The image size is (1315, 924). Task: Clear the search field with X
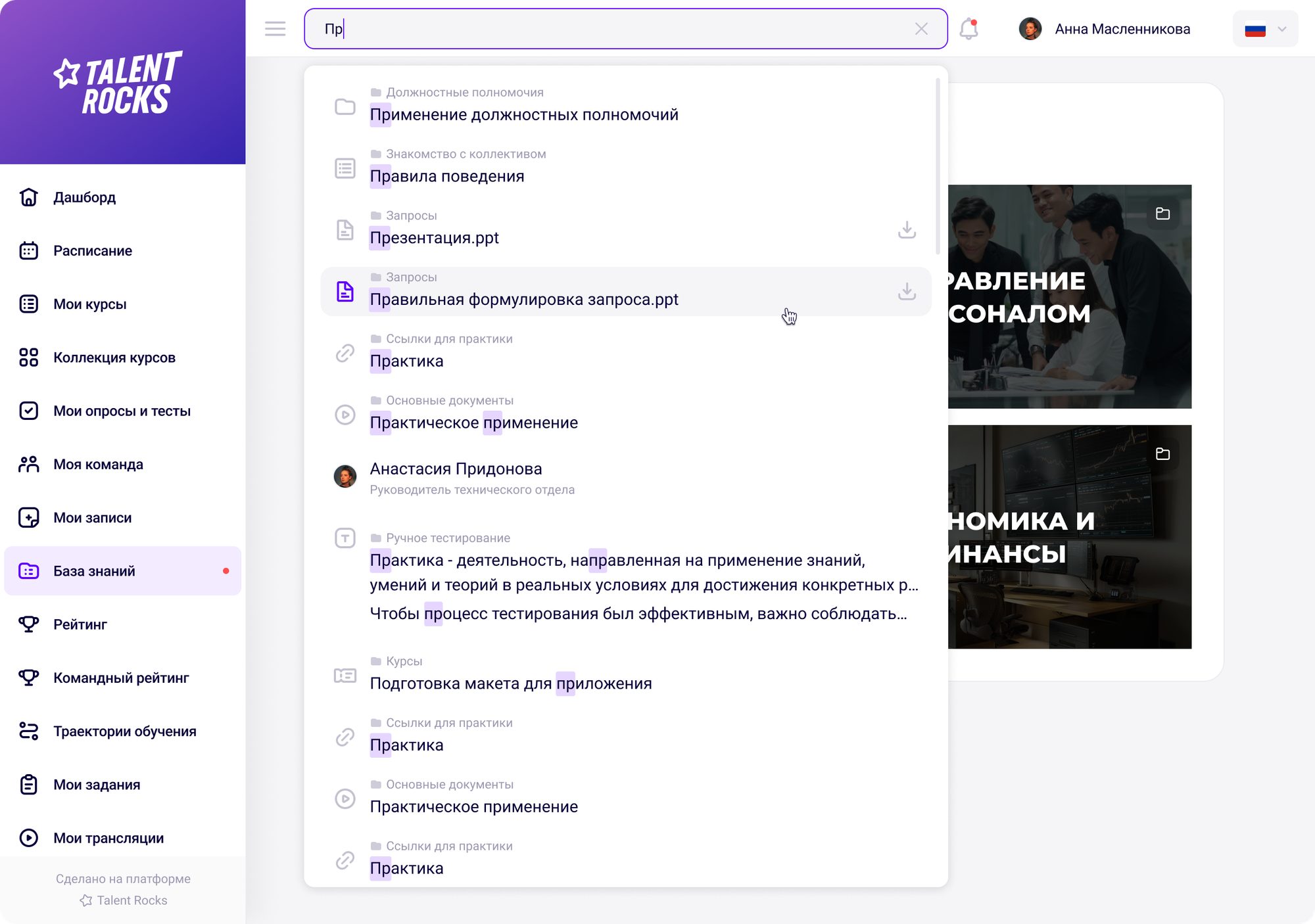pos(921,29)
